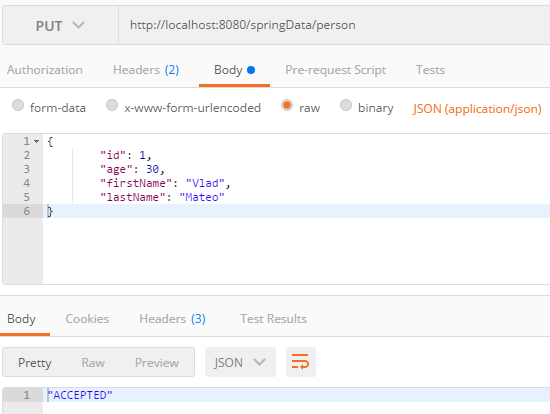Image resolution: width=550 pixels, height=414 pixels.
Task: Open the response Headers (3) tab
Action: pyautogui.click(x=172, y=319)
